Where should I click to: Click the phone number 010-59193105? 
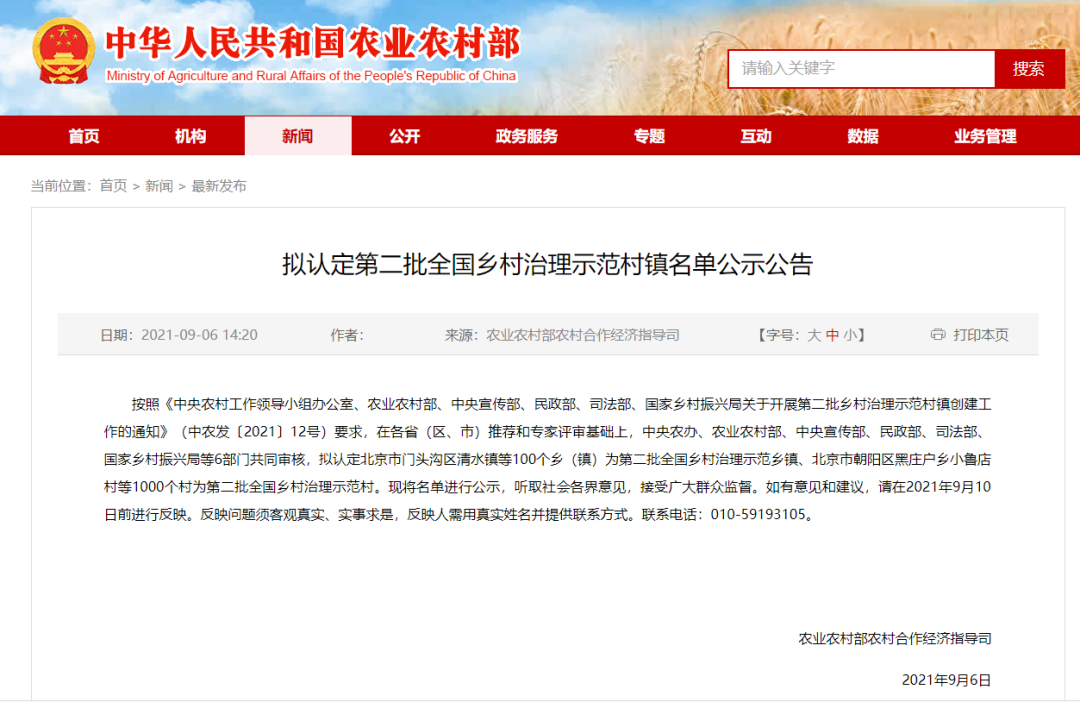(x=758, y=514)
